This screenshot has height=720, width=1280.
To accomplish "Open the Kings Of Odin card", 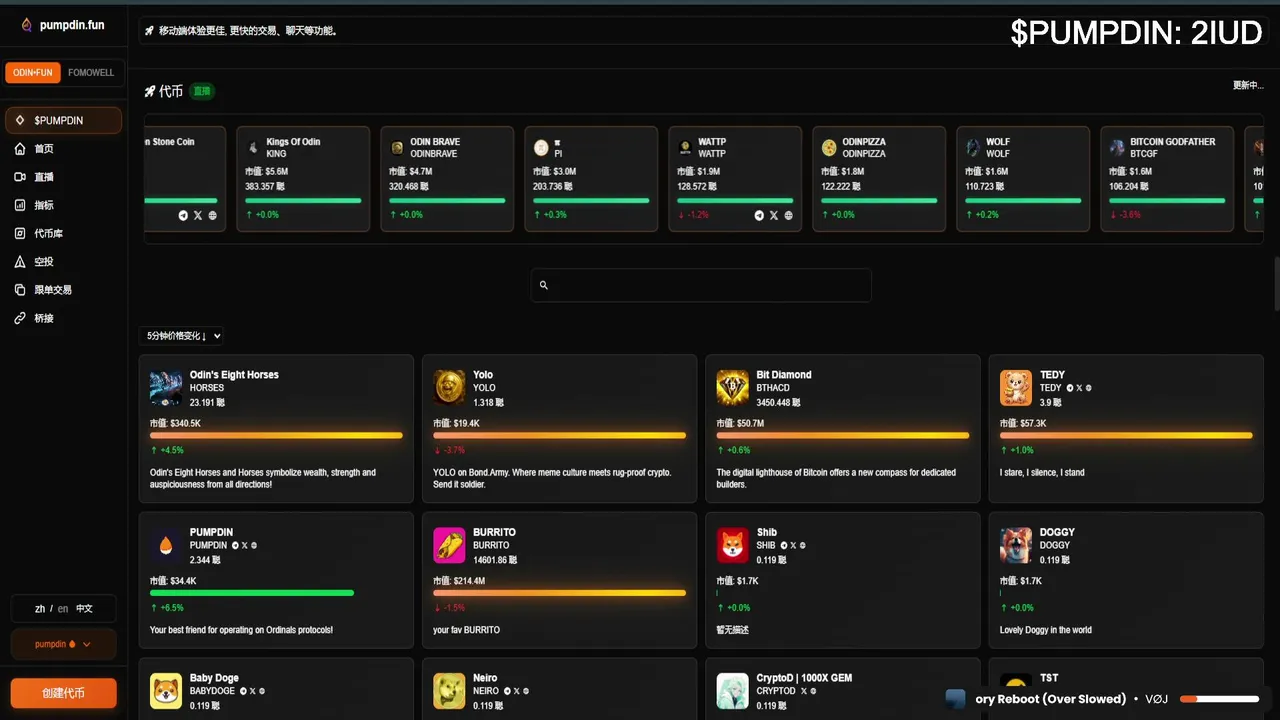I will 303,179.
